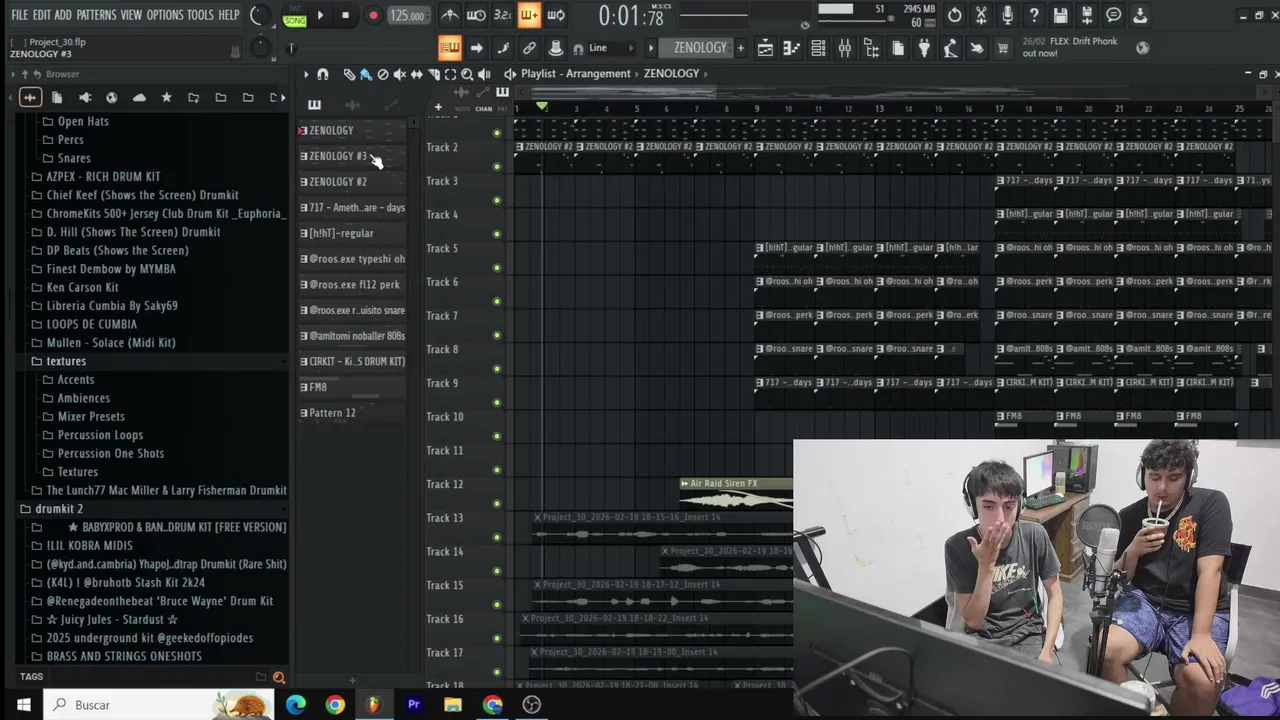Open the Line snap dropdown
Viewport: 1280px width, 720px height.
point(611,48)
